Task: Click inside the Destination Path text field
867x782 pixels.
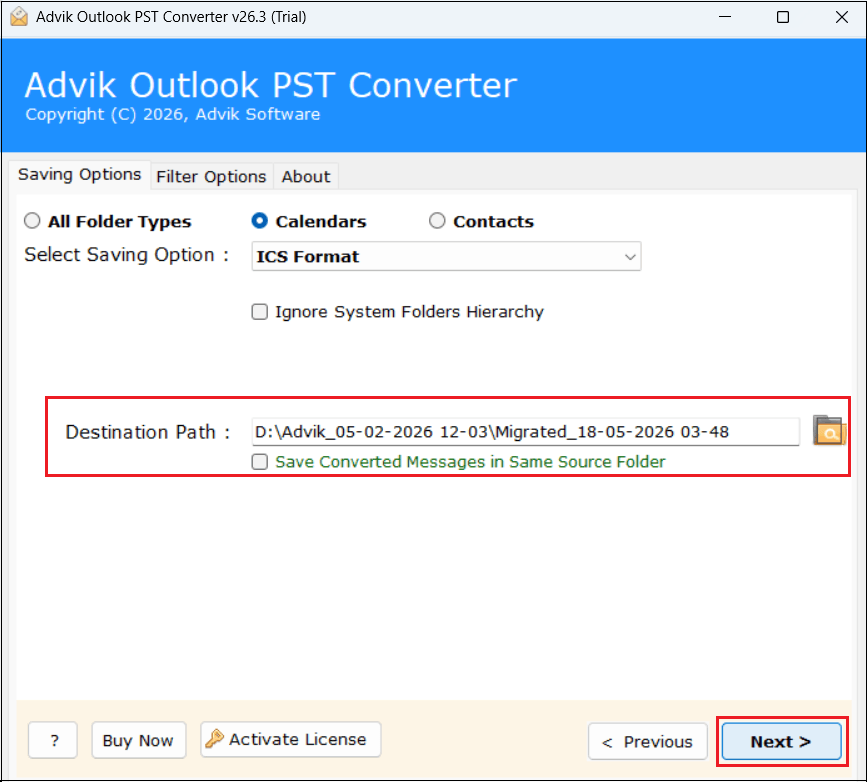Action: (x=525, y=432)
